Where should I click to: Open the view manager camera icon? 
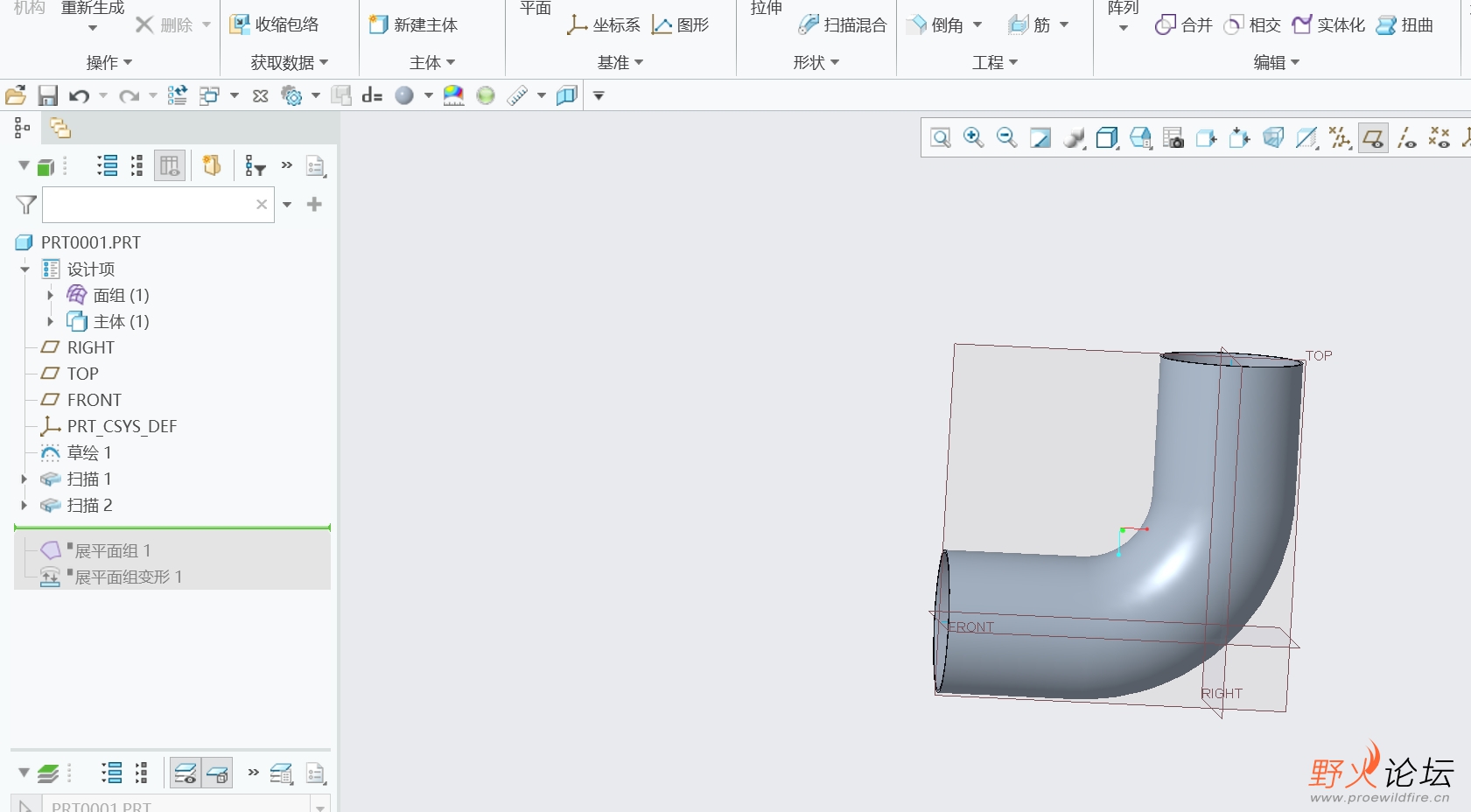pyautogui.click(x=1173, y=138)
